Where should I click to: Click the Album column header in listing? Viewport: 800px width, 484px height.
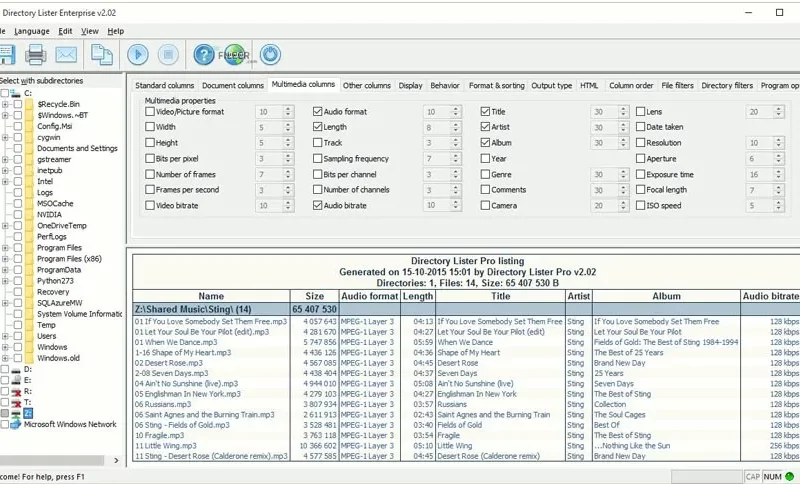tap(666, 296)
